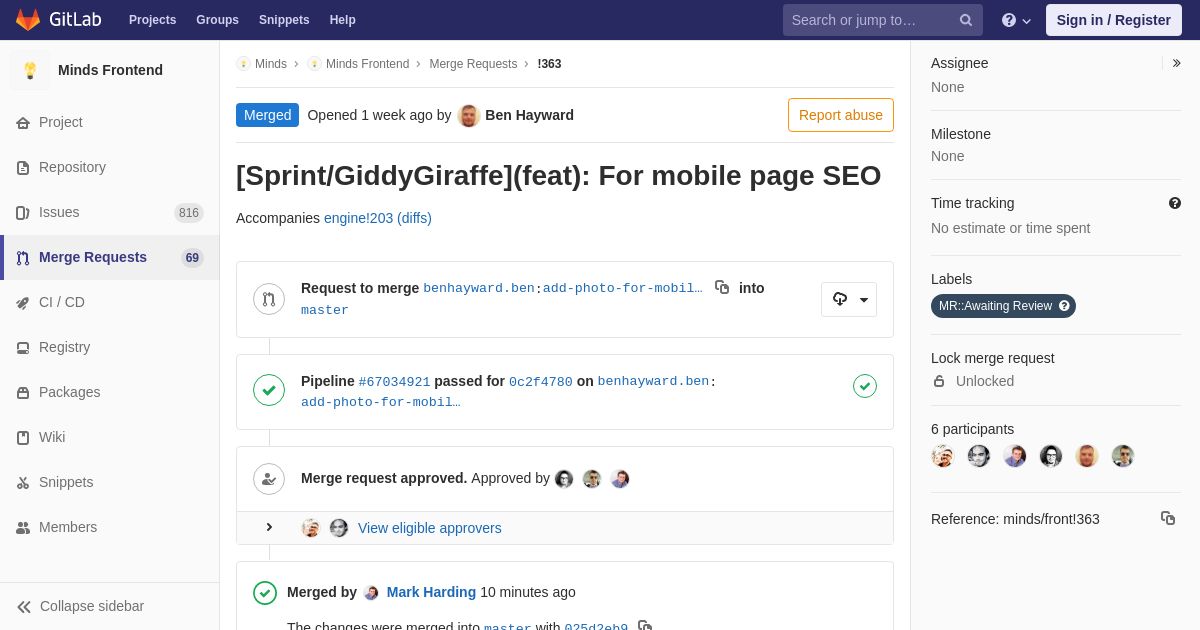Image resolution: width=1200 pixels, height=630 pixels.
Task: Click the Merged status badge
Action: [x=267, y=115]
